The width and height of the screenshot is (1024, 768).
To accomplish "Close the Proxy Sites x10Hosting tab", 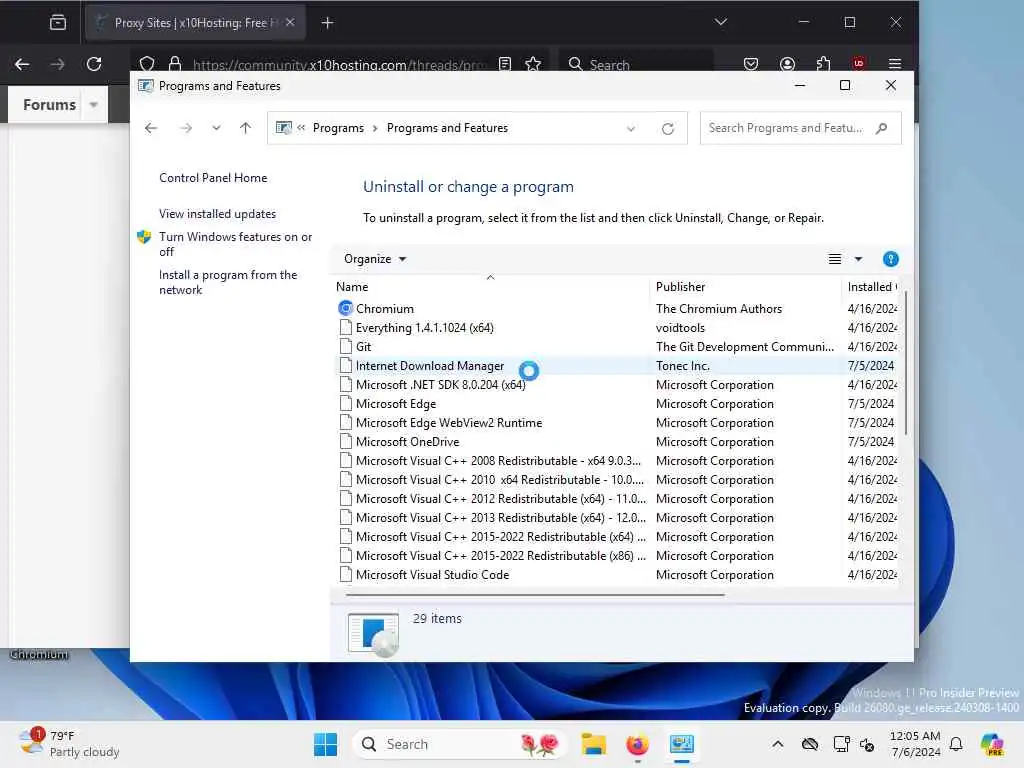I will [290, 23].
